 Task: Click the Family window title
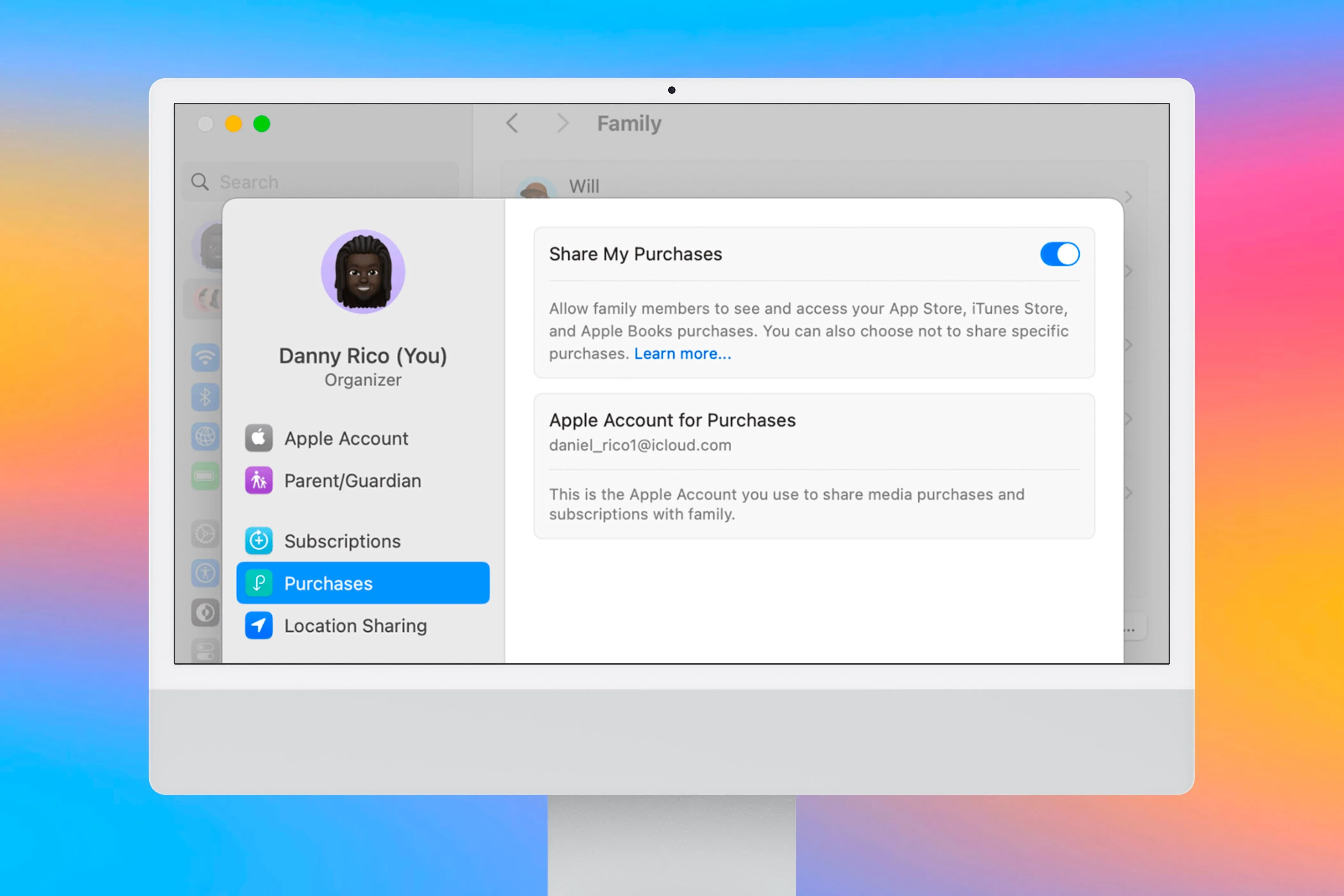[x=629, y=124]
